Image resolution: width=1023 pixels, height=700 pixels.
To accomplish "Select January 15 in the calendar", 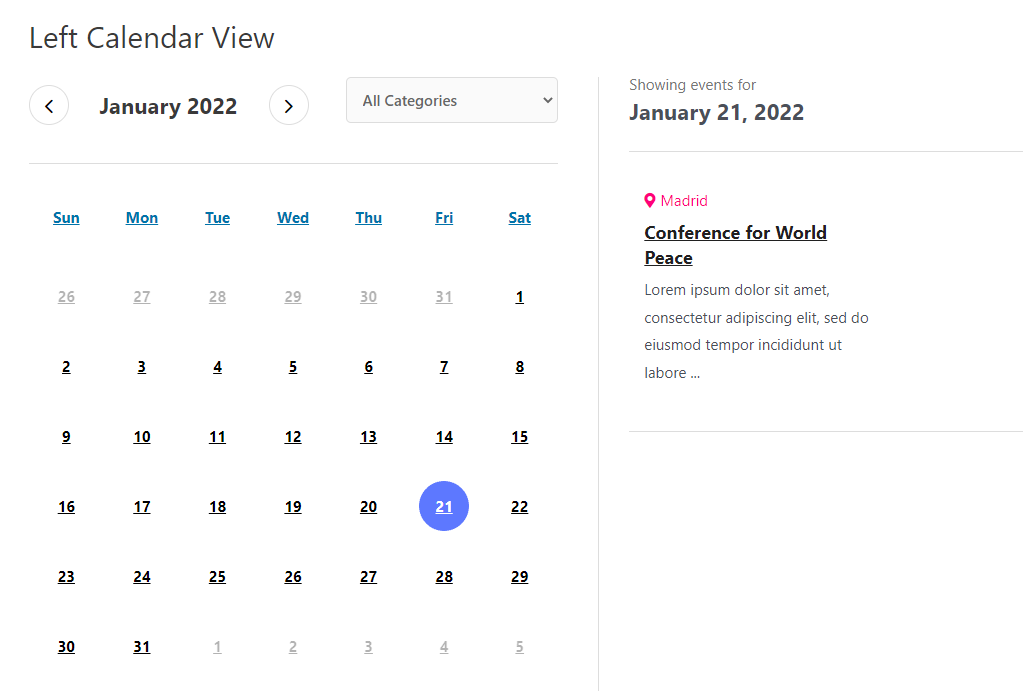I will coord(520,437).
